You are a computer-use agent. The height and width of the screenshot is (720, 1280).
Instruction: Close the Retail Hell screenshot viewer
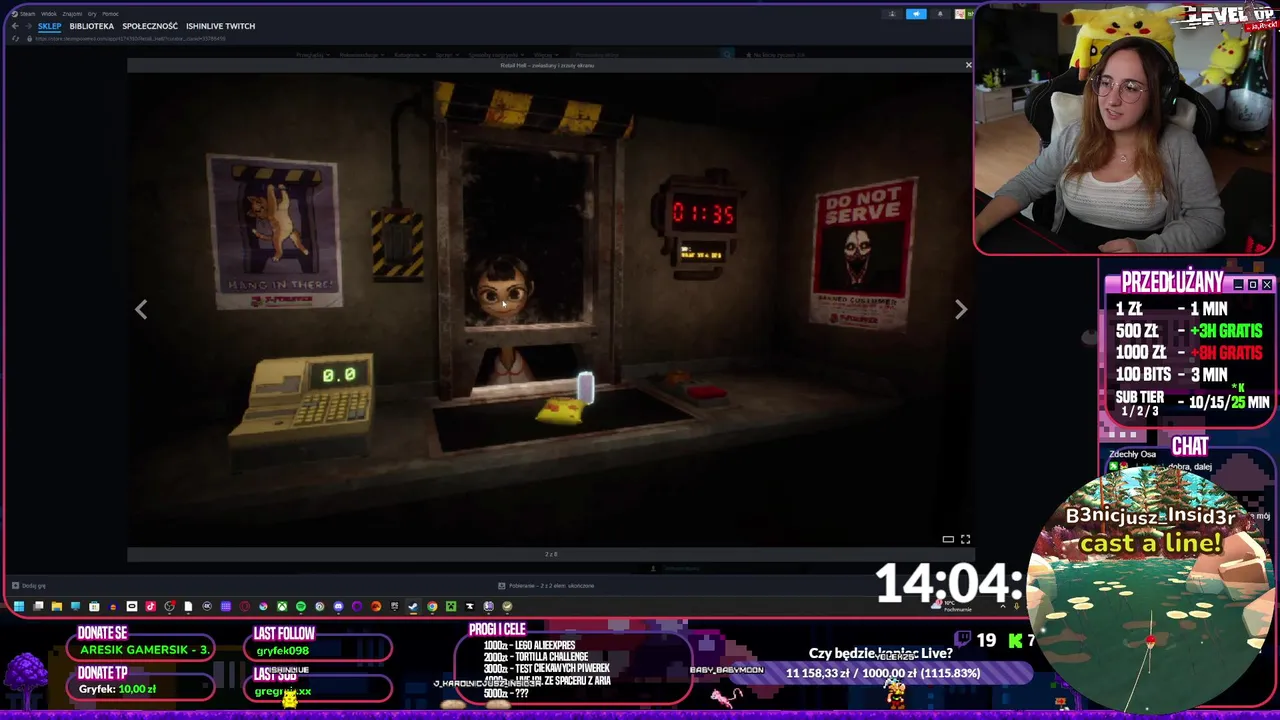point(968,65)
